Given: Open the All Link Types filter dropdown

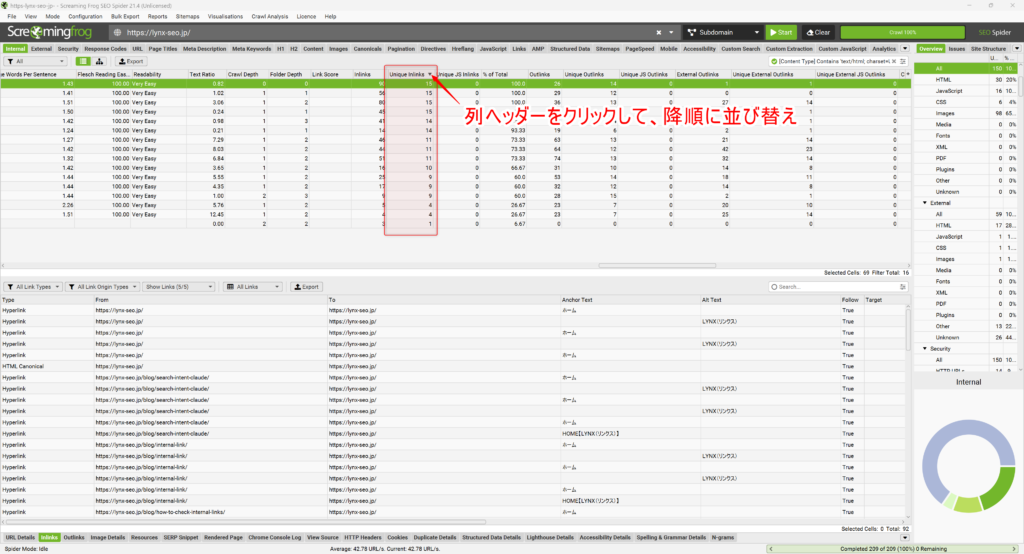Looking at the screenshot, I should coord(33,287).
